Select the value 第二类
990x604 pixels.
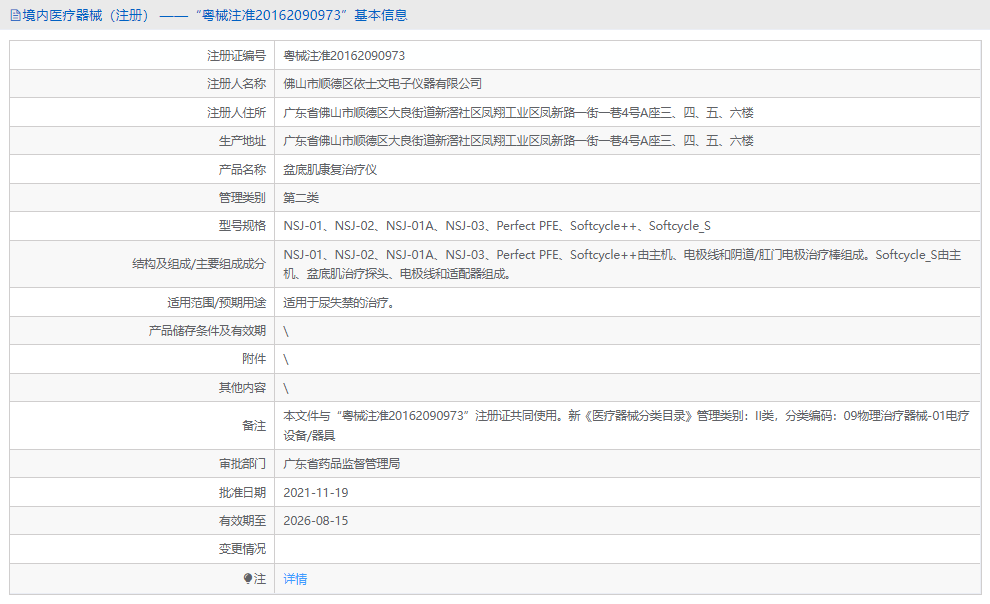pos(301,198)
